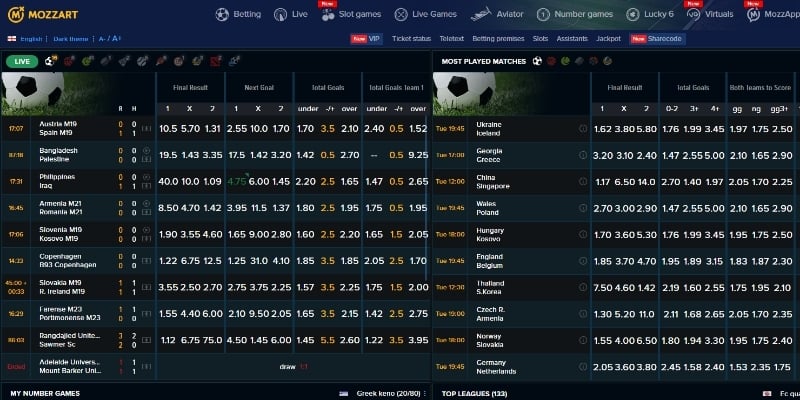Open the Aviator plane icon

click(481, 14)
